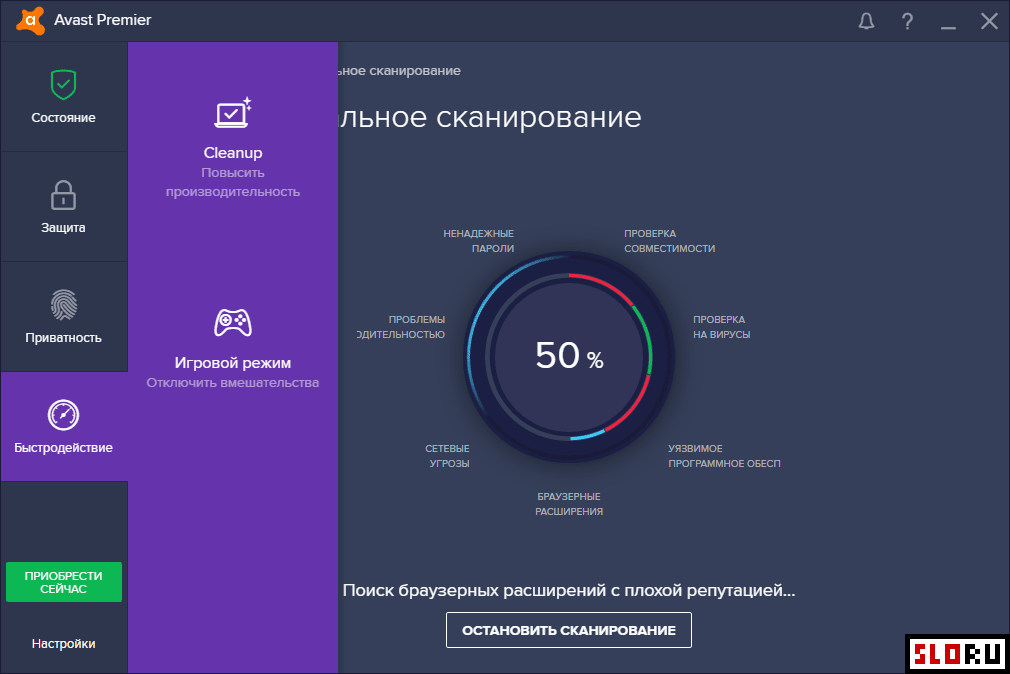Open help via the question mark icon
The width and height of the screenshot is (1010, 674).
[907, 21]
